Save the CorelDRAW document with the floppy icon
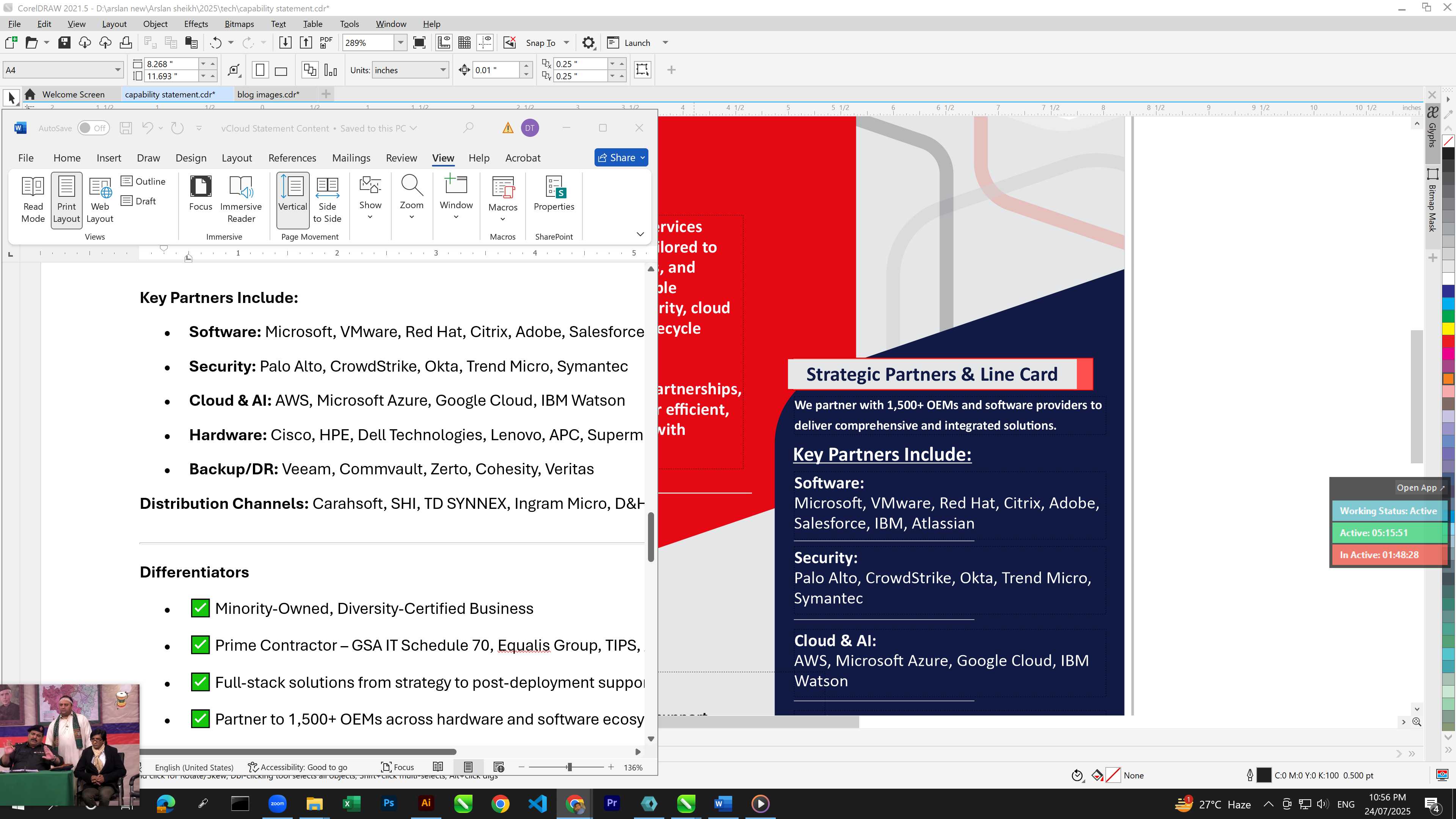Viewport: 1456px width, 819px height. 64,42
